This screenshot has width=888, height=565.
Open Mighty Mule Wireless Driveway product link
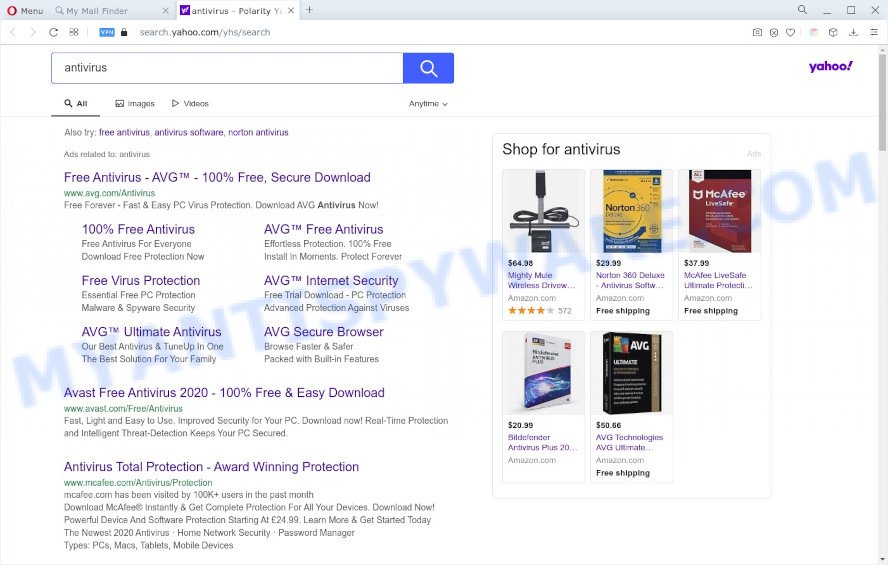(x=541, y=280)
